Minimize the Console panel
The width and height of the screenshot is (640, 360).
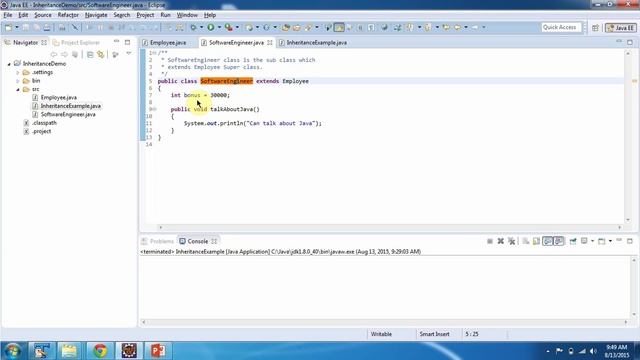click(x=619, y=241)
